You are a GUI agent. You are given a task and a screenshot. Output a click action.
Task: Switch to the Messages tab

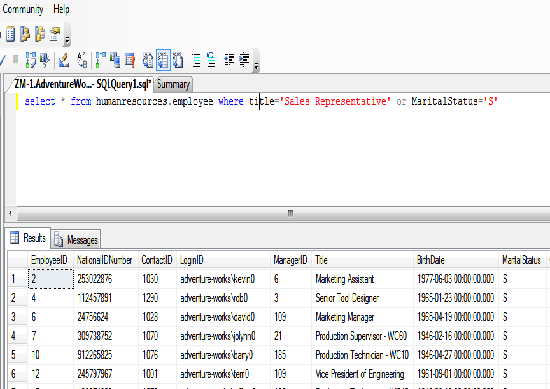pos(76,240)
